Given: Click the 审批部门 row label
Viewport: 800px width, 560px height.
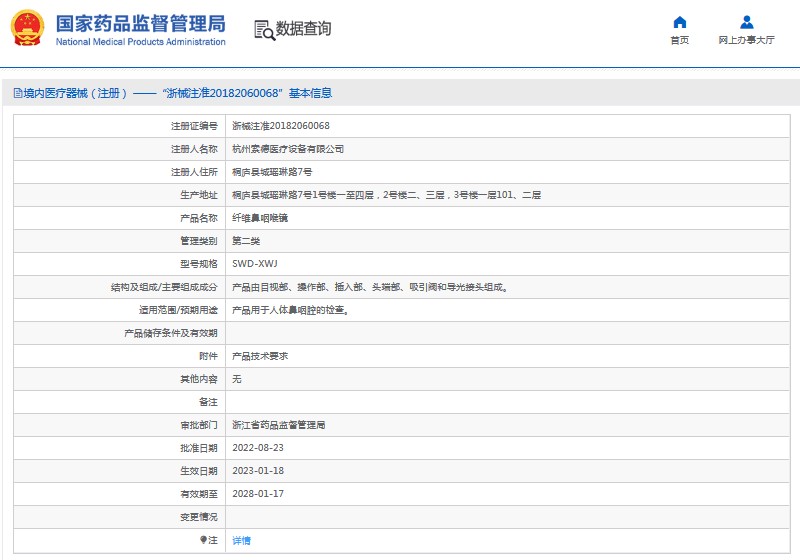Looking at the screenshot, I should point(198,425).
